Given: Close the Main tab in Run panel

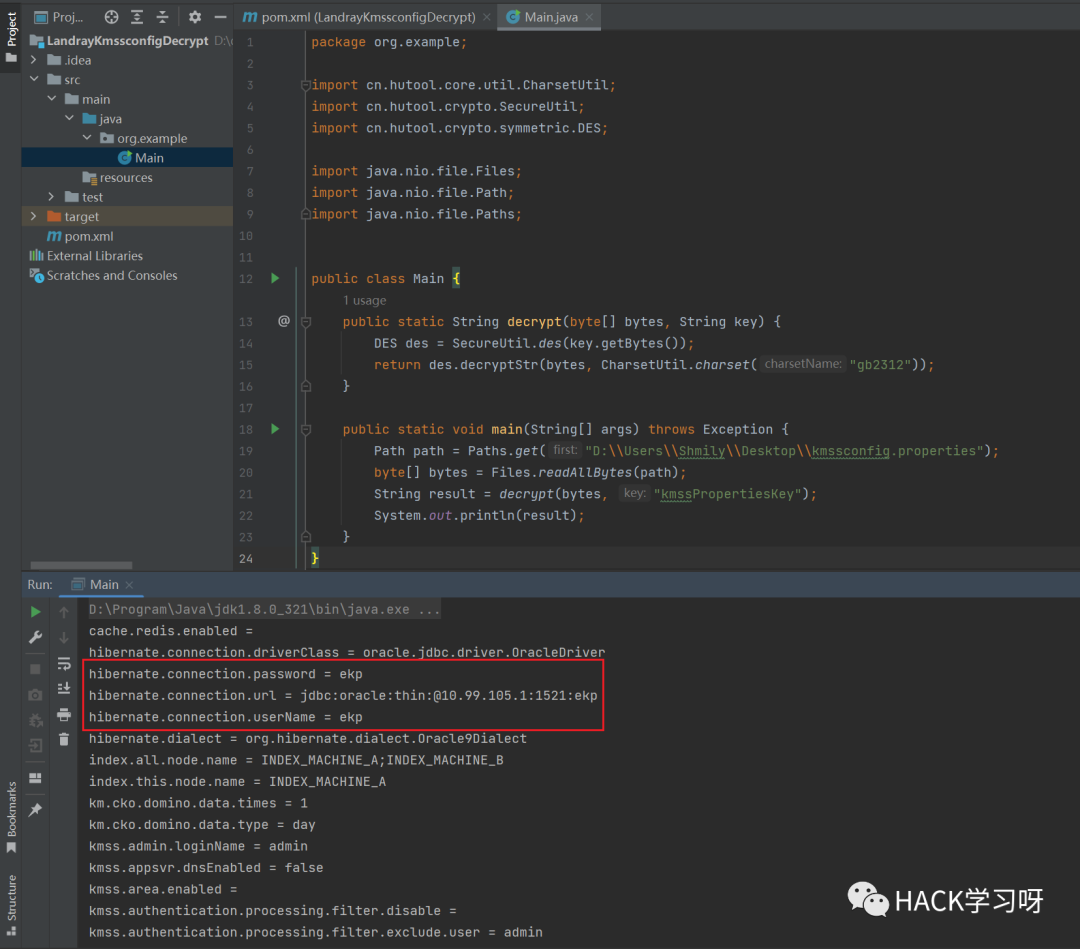Looking at the screenshot, I should coord(130,585).
